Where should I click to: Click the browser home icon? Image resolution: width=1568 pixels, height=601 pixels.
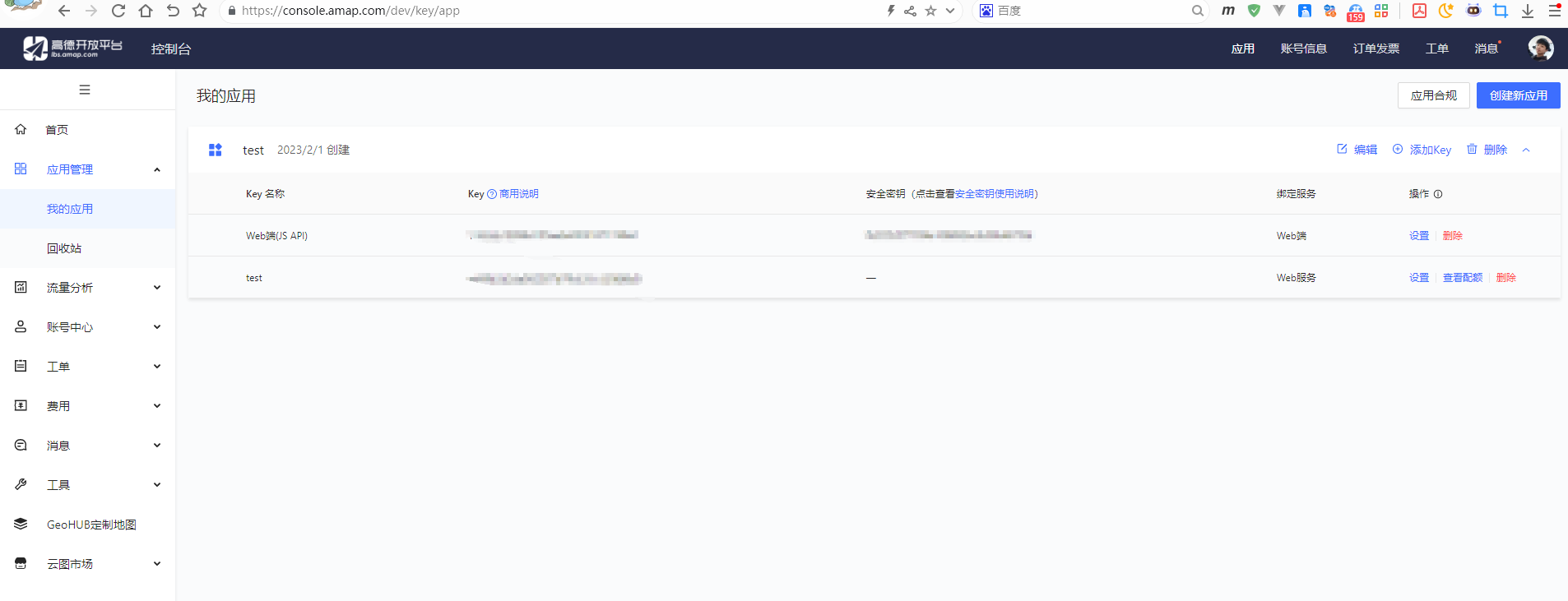pos(146,11)
